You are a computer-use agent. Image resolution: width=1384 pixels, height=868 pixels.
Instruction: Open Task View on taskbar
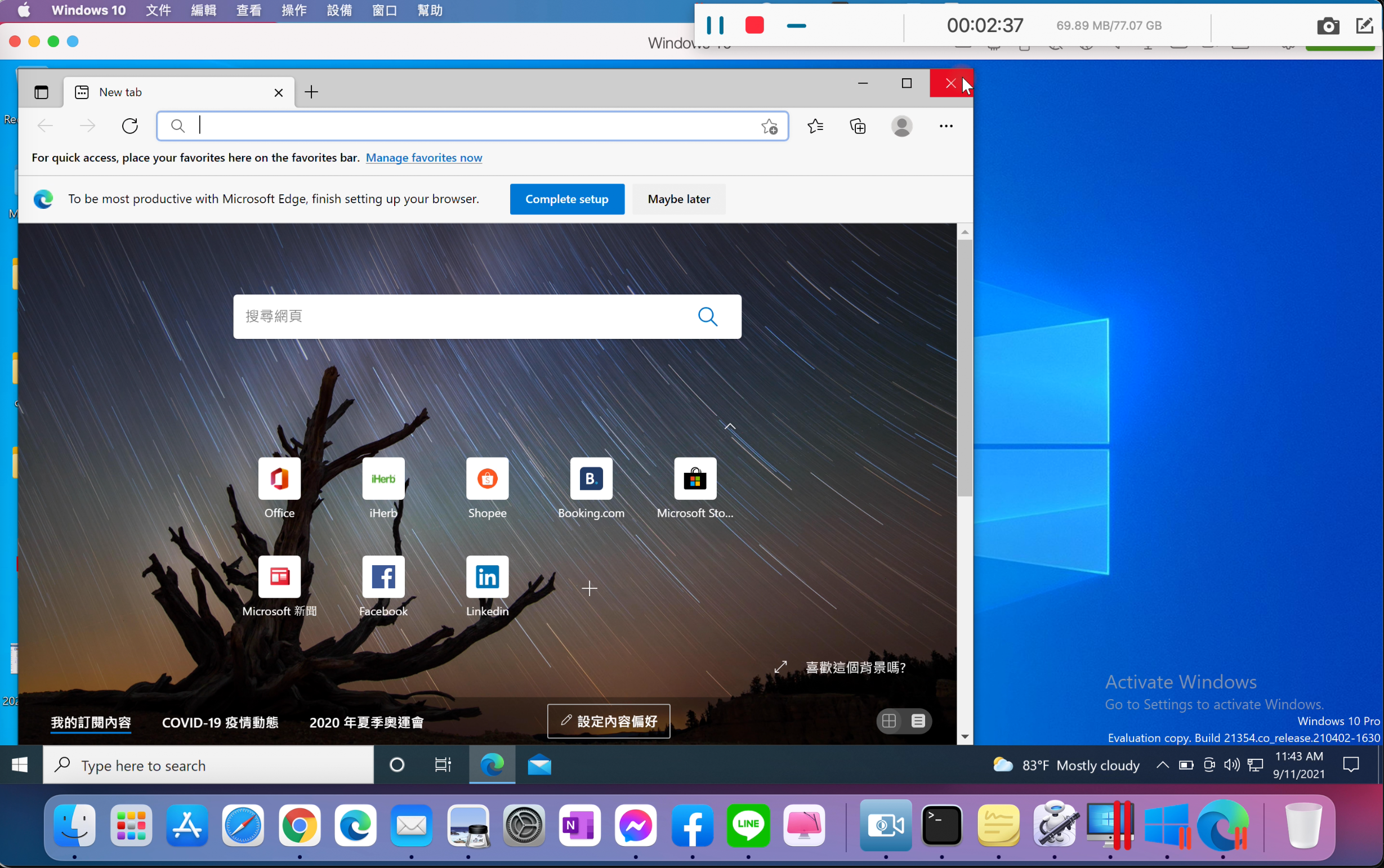tap(443, 764)
